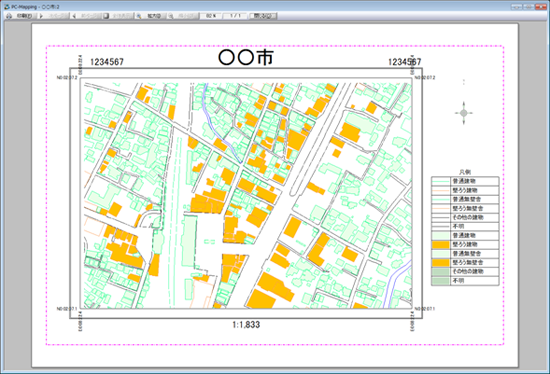Click the green 普通建物 line legend sample
The width and height of the screenshot is (550, 374).
tap(441, 181)
